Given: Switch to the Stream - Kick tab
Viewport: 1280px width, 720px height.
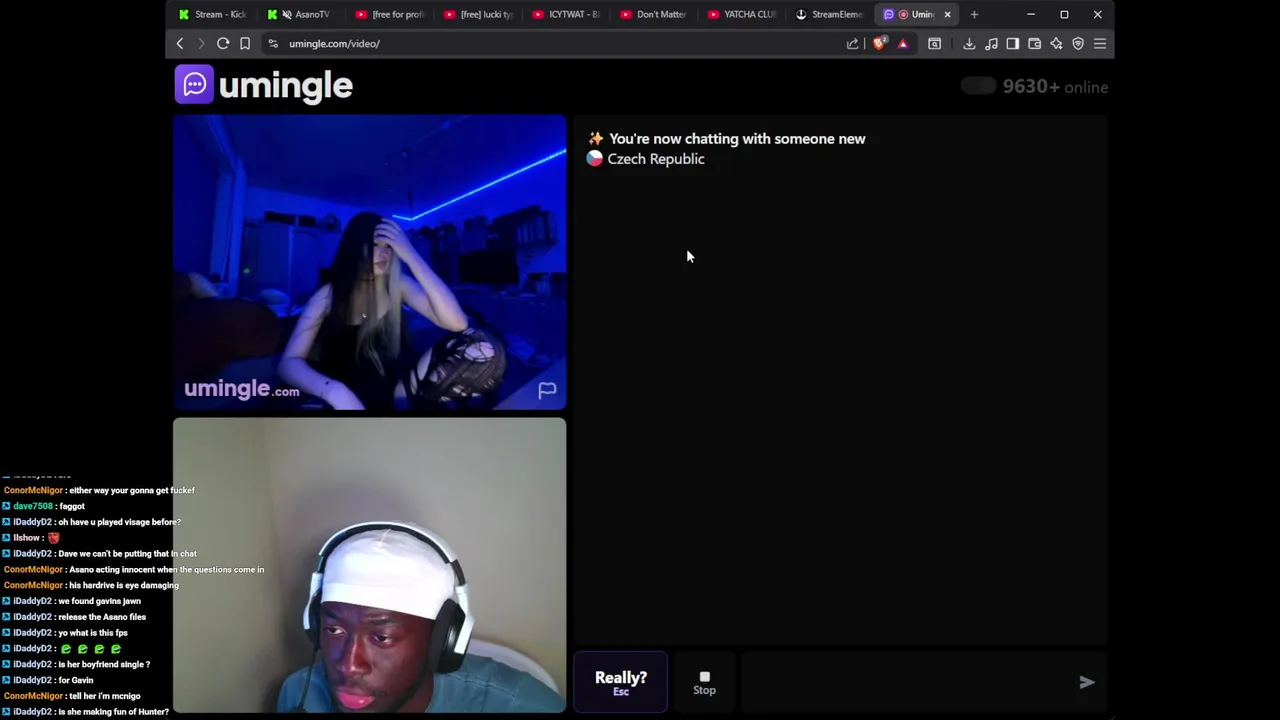Looking at the screenshot, I should [212, 14].
